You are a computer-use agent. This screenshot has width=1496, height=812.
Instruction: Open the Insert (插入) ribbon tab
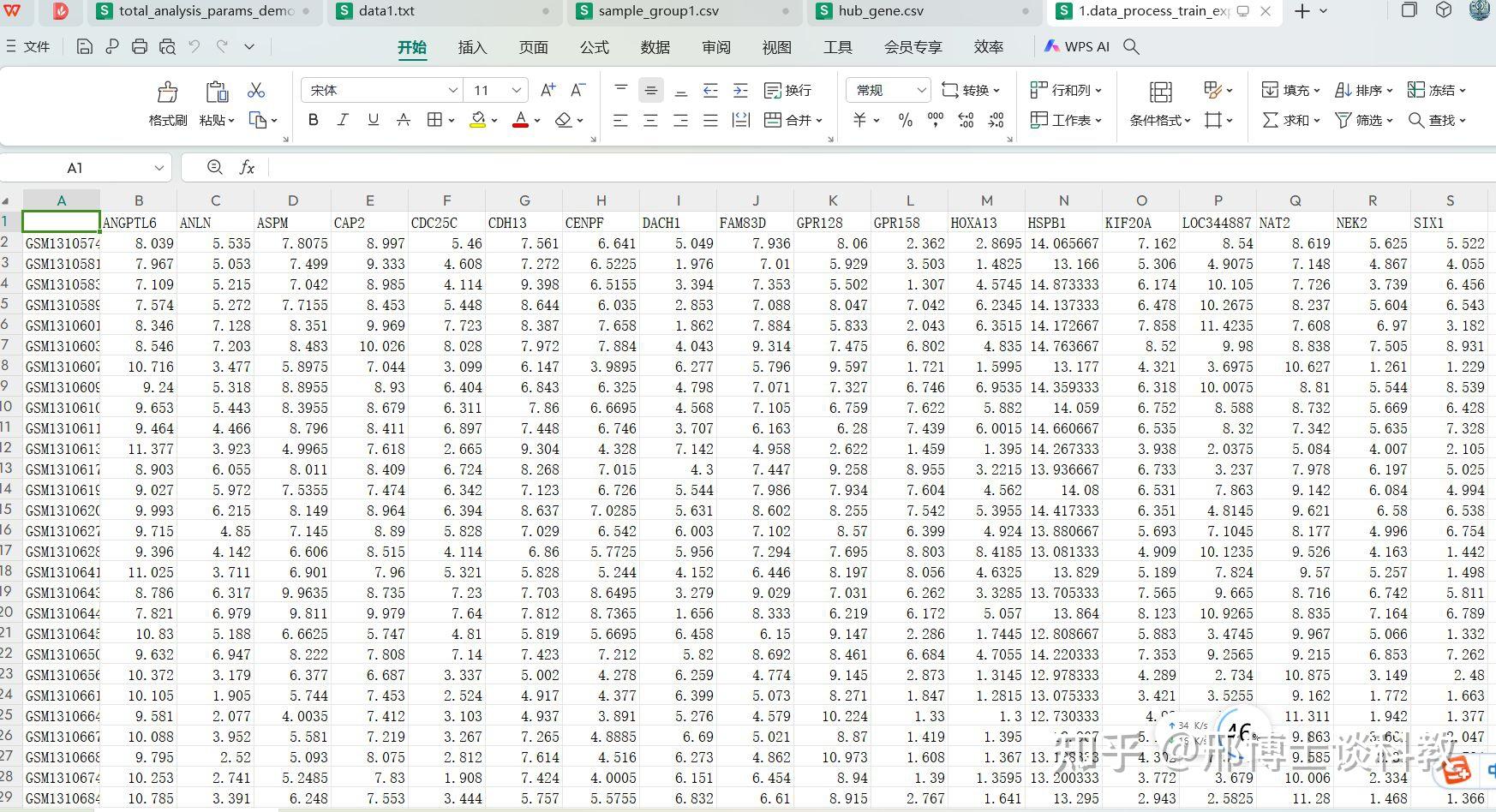click(x=472, y=47)
